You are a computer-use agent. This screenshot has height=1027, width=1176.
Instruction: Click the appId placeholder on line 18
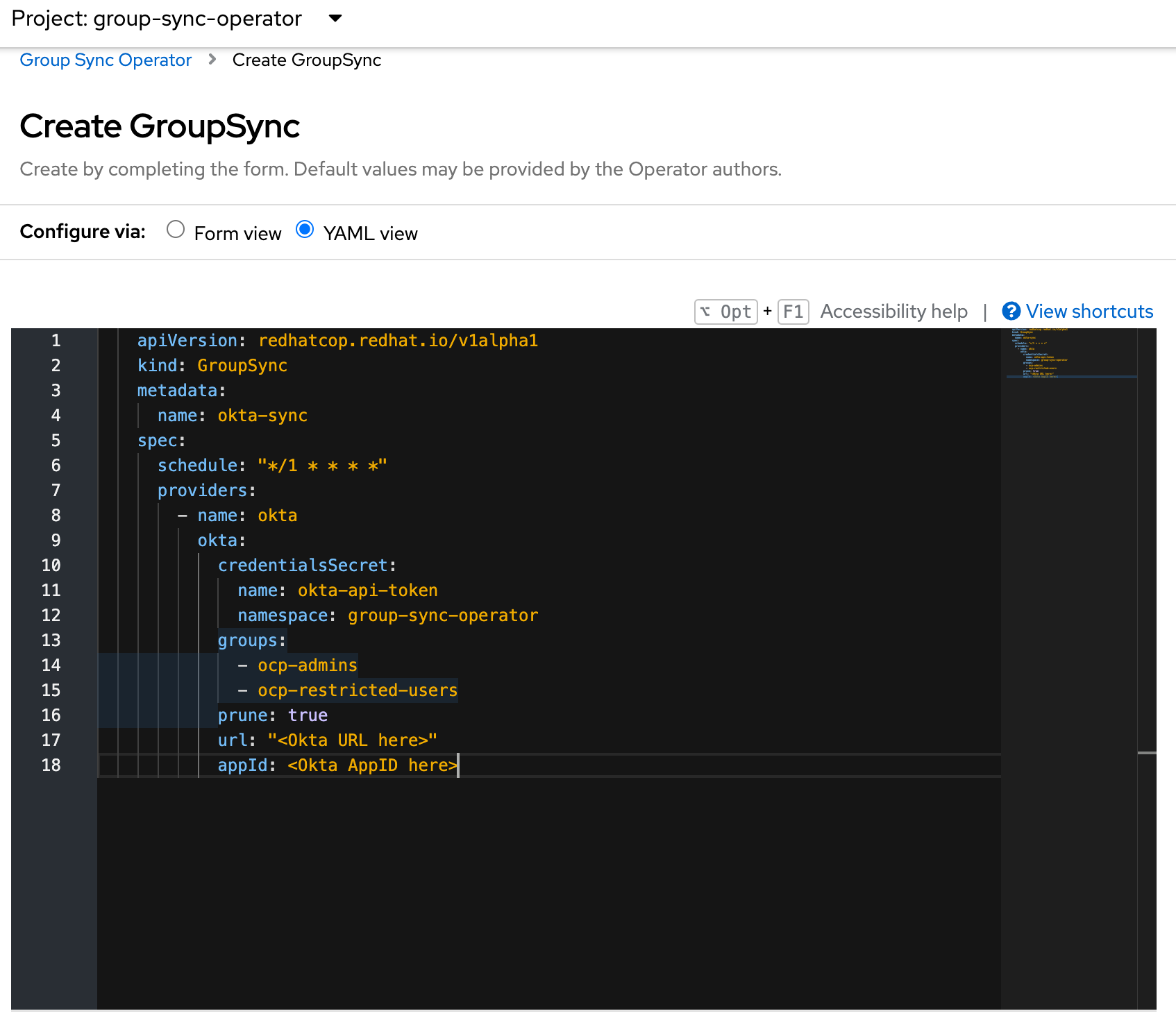(371, 765)
